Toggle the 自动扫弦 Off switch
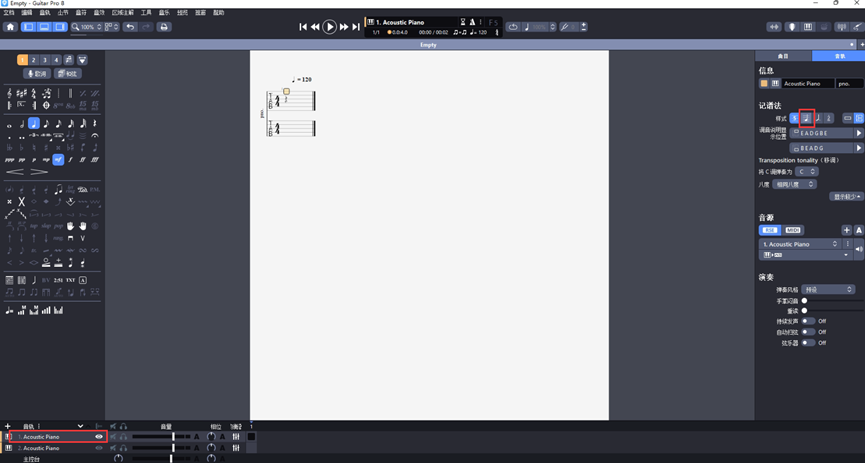865x463 pixels. point(808,332)
